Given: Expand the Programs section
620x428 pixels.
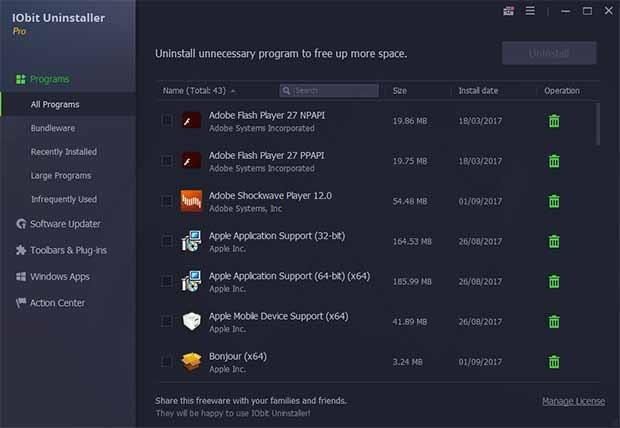Looking at the screenshot, I should pos(49,79).
